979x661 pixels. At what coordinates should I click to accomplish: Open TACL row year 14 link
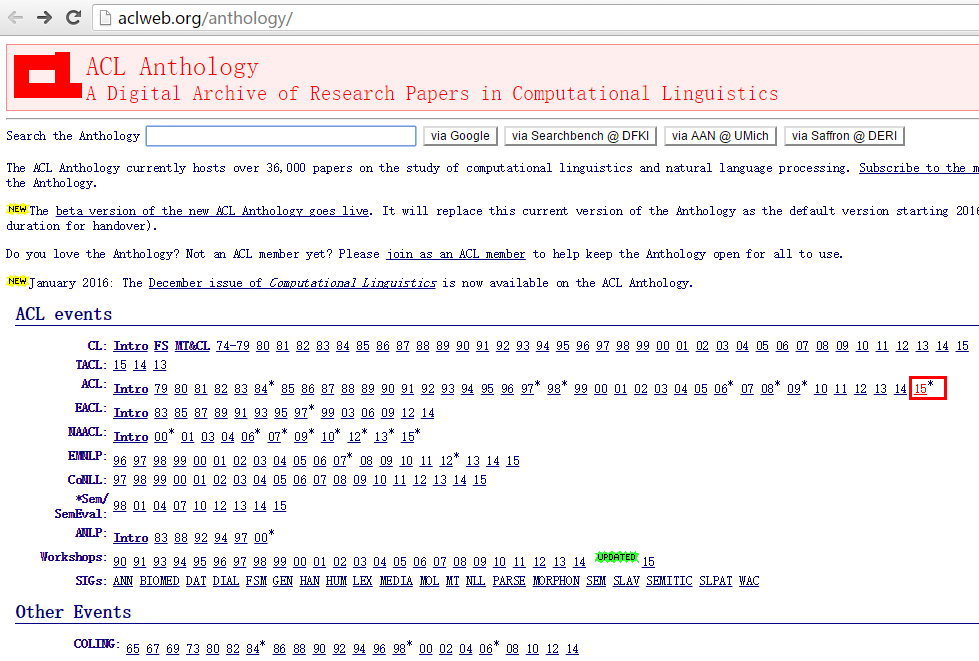140,365
